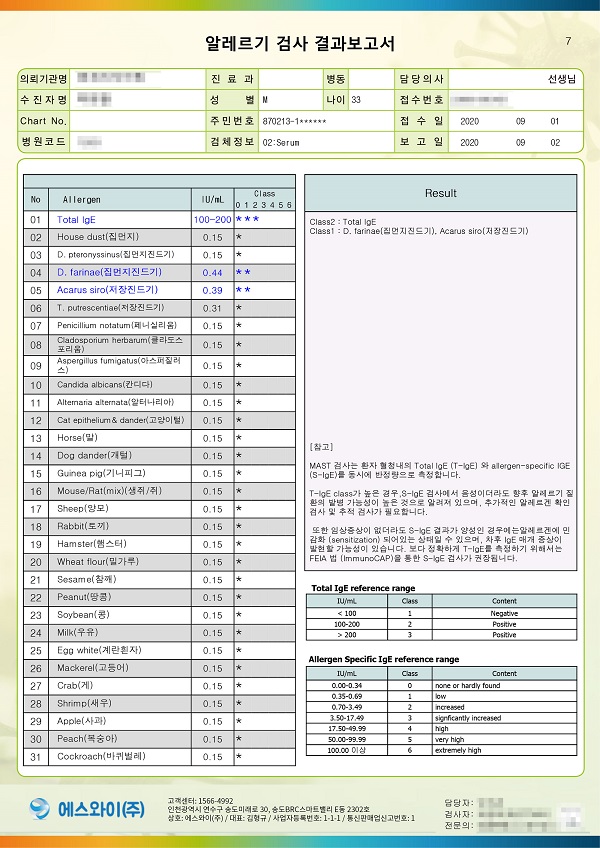The width and height of the screenshot is (600, 848).
Task: Click the [참고] note heading
Action: coord(321,447)
